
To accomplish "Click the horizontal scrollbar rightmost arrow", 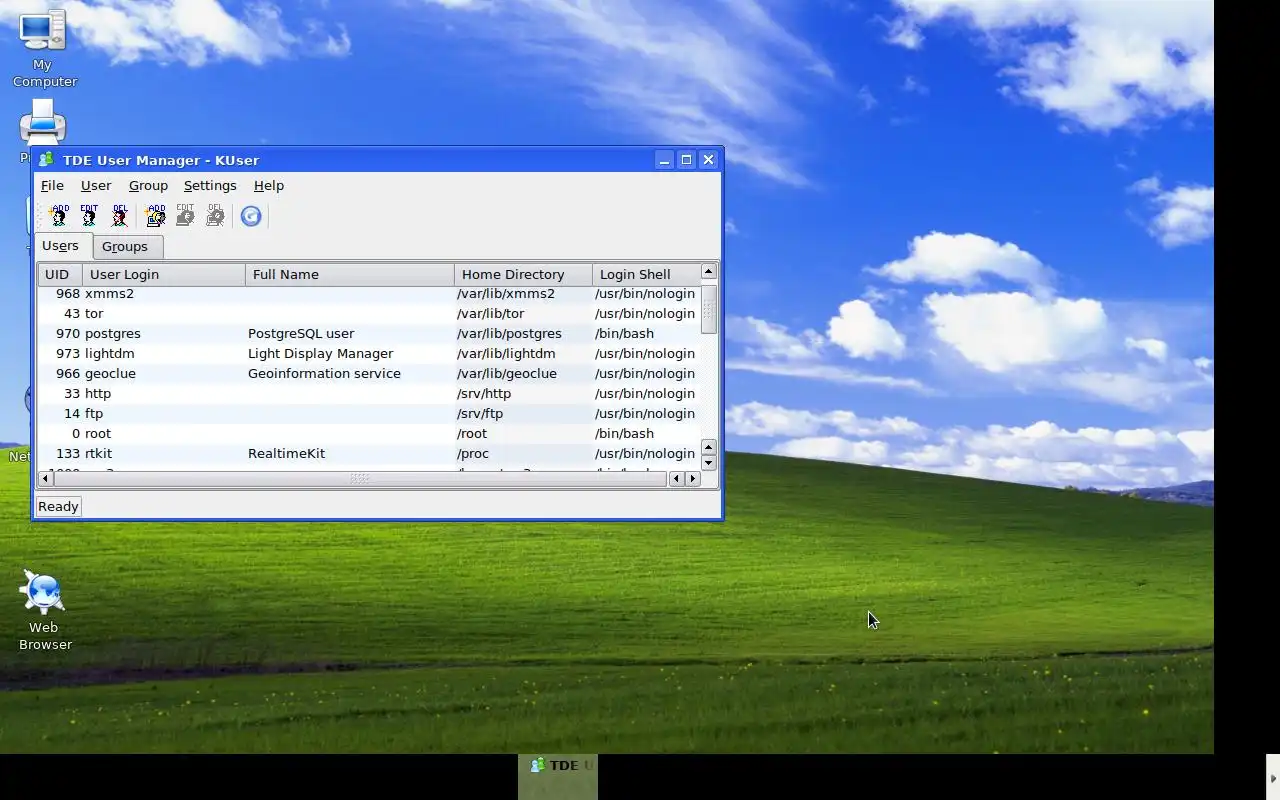I will [x=693, y=479].
